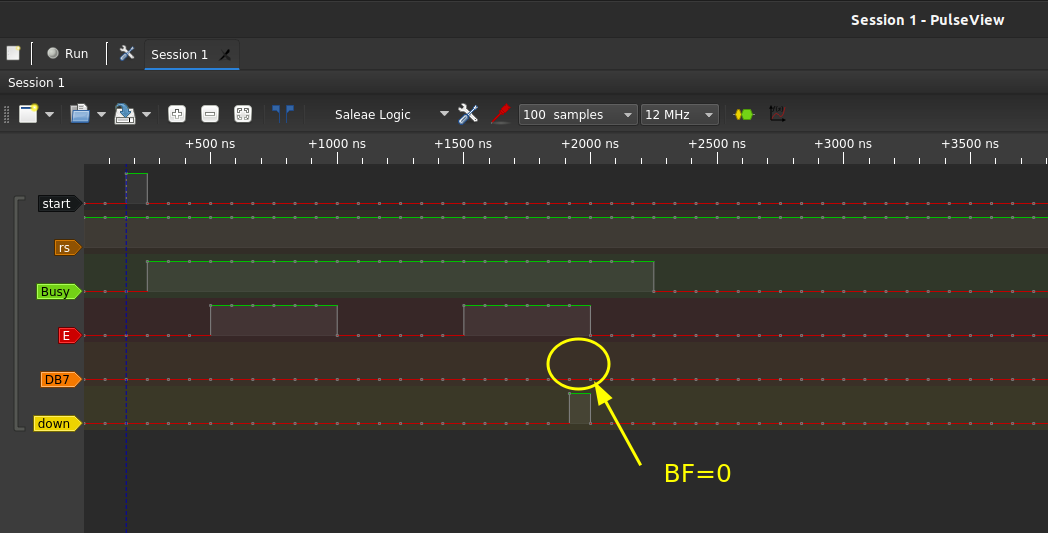
Task: Select the Busy channel label
Action: click(59, 292)
